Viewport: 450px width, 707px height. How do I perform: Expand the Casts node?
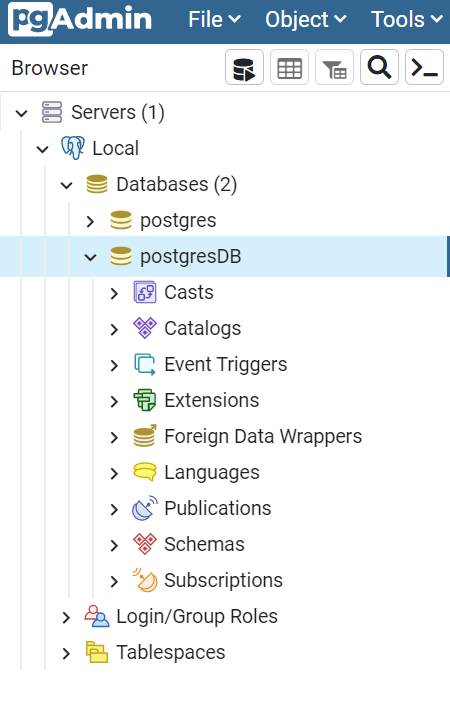pos(114,293)
